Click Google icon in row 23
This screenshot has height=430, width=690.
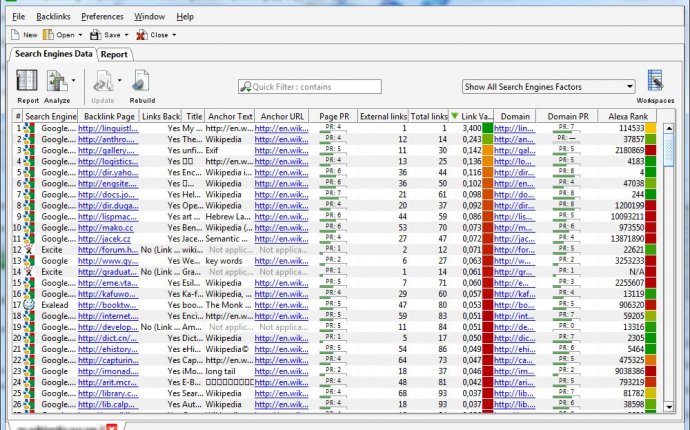pyautogui.click(x=29, y=371)
